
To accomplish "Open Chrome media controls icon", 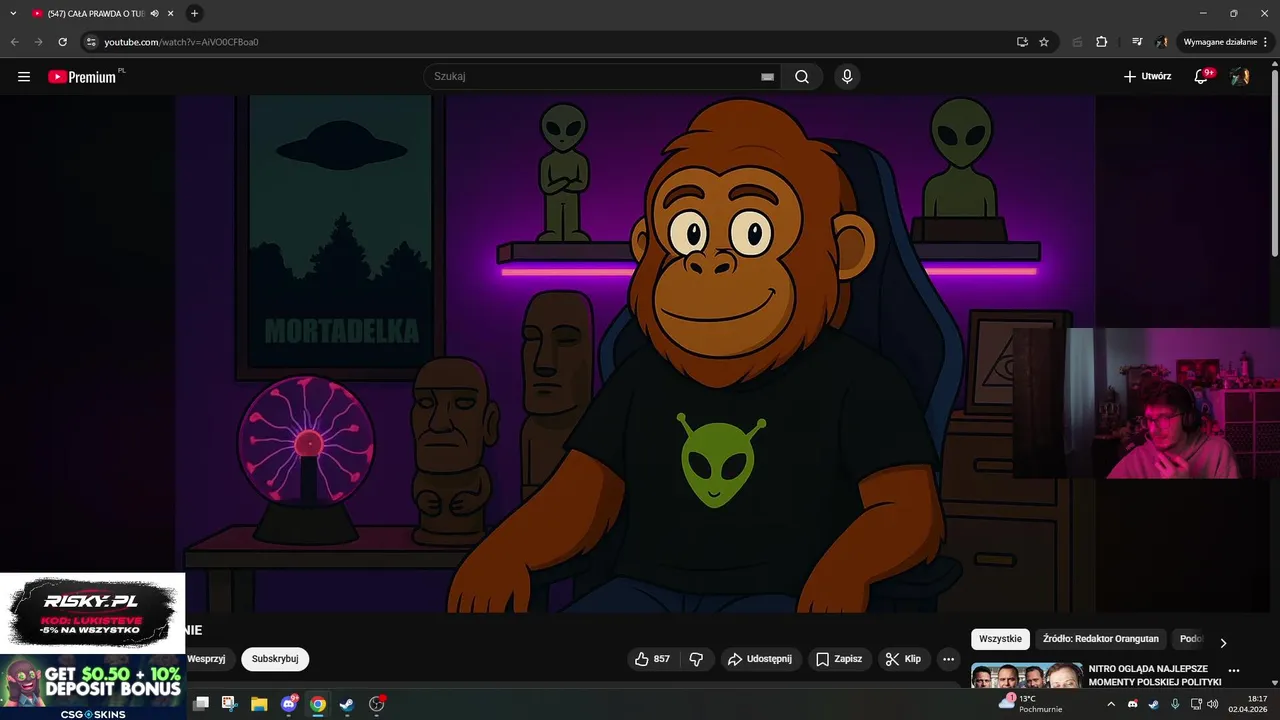I will tap(1137, 42).
